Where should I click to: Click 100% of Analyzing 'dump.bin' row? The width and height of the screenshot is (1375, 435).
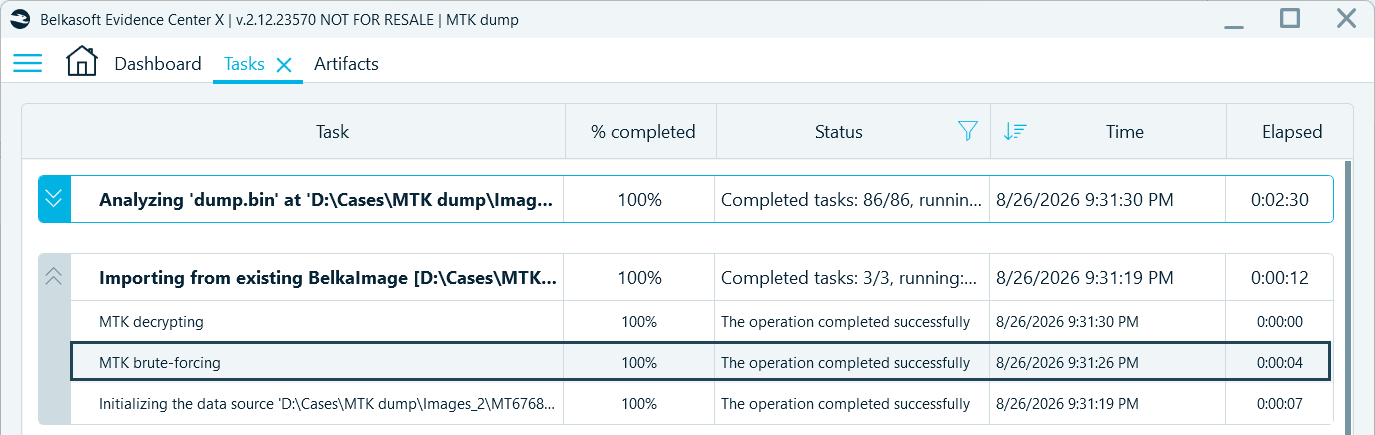(640, 199)
